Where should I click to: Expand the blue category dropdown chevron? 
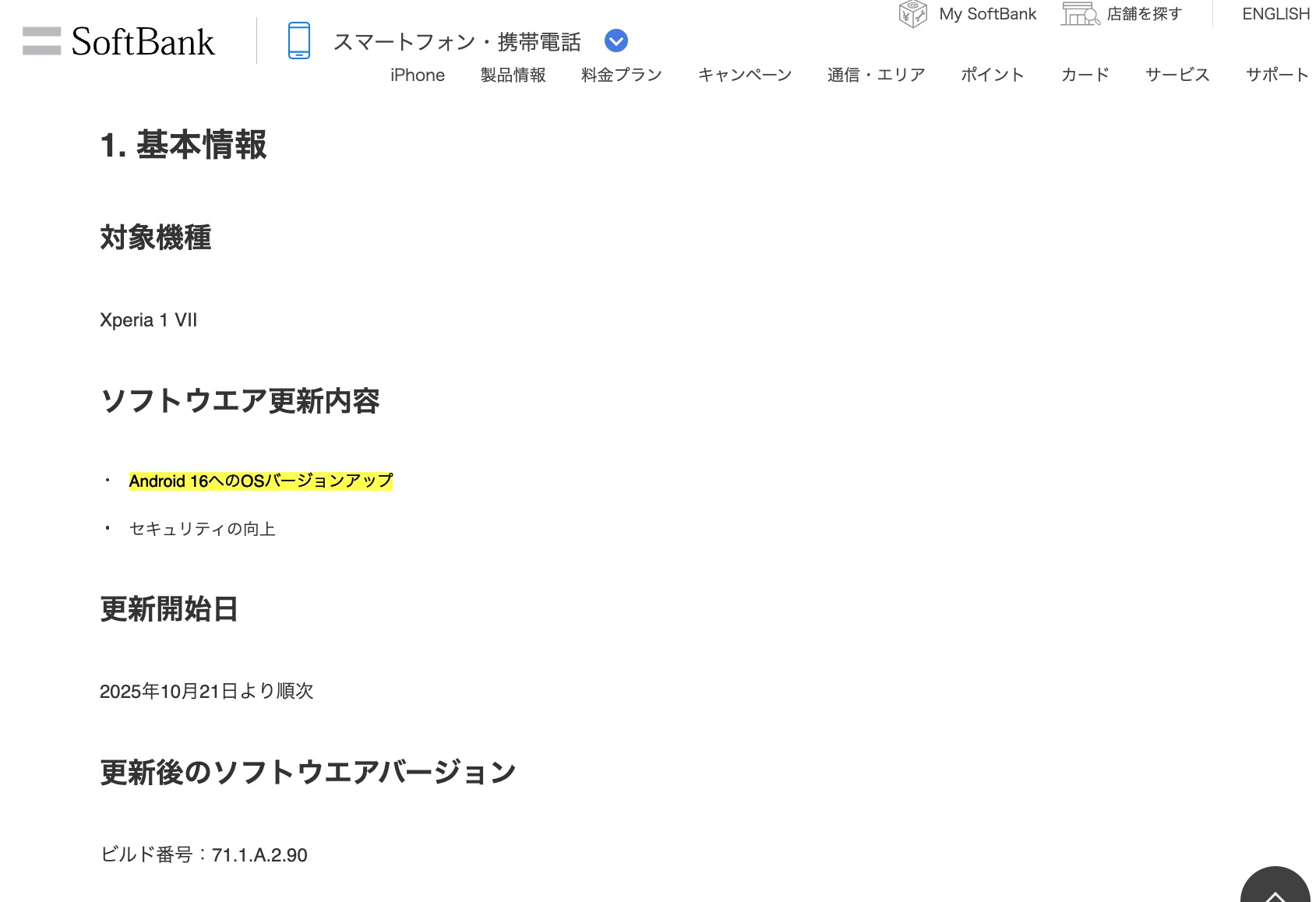click(616, 41)
